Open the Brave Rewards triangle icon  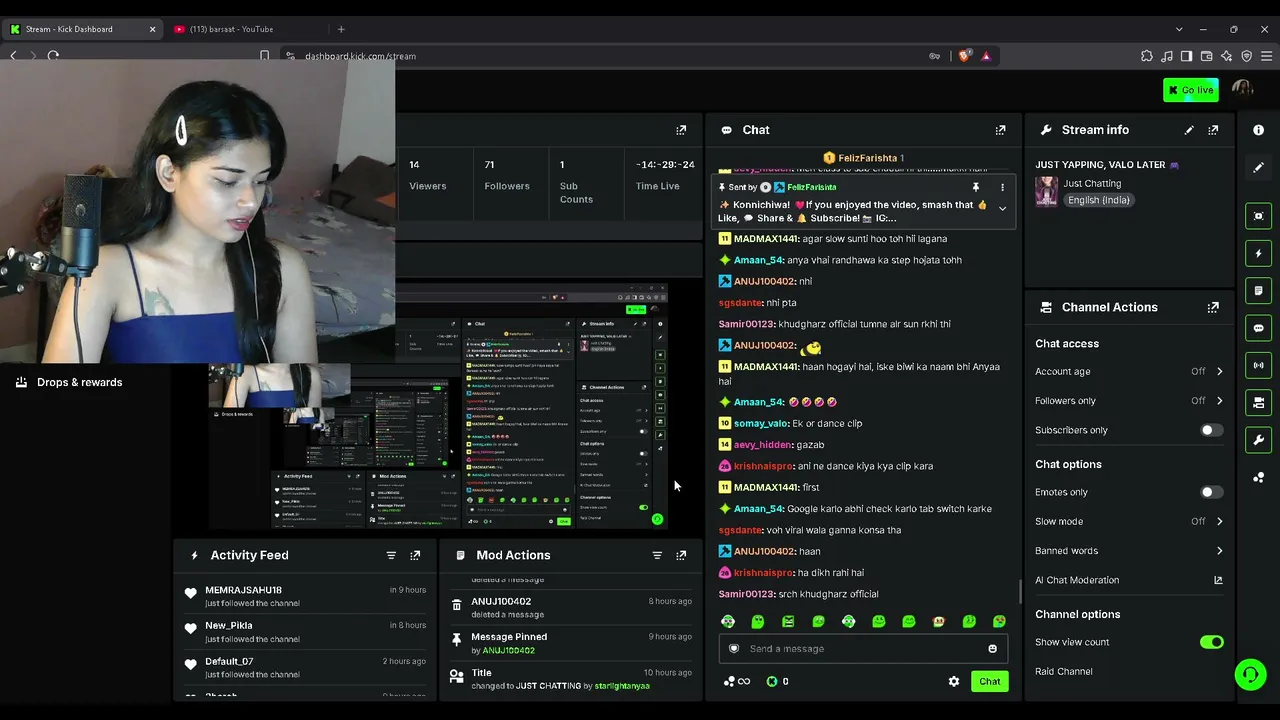click(986, 56)
